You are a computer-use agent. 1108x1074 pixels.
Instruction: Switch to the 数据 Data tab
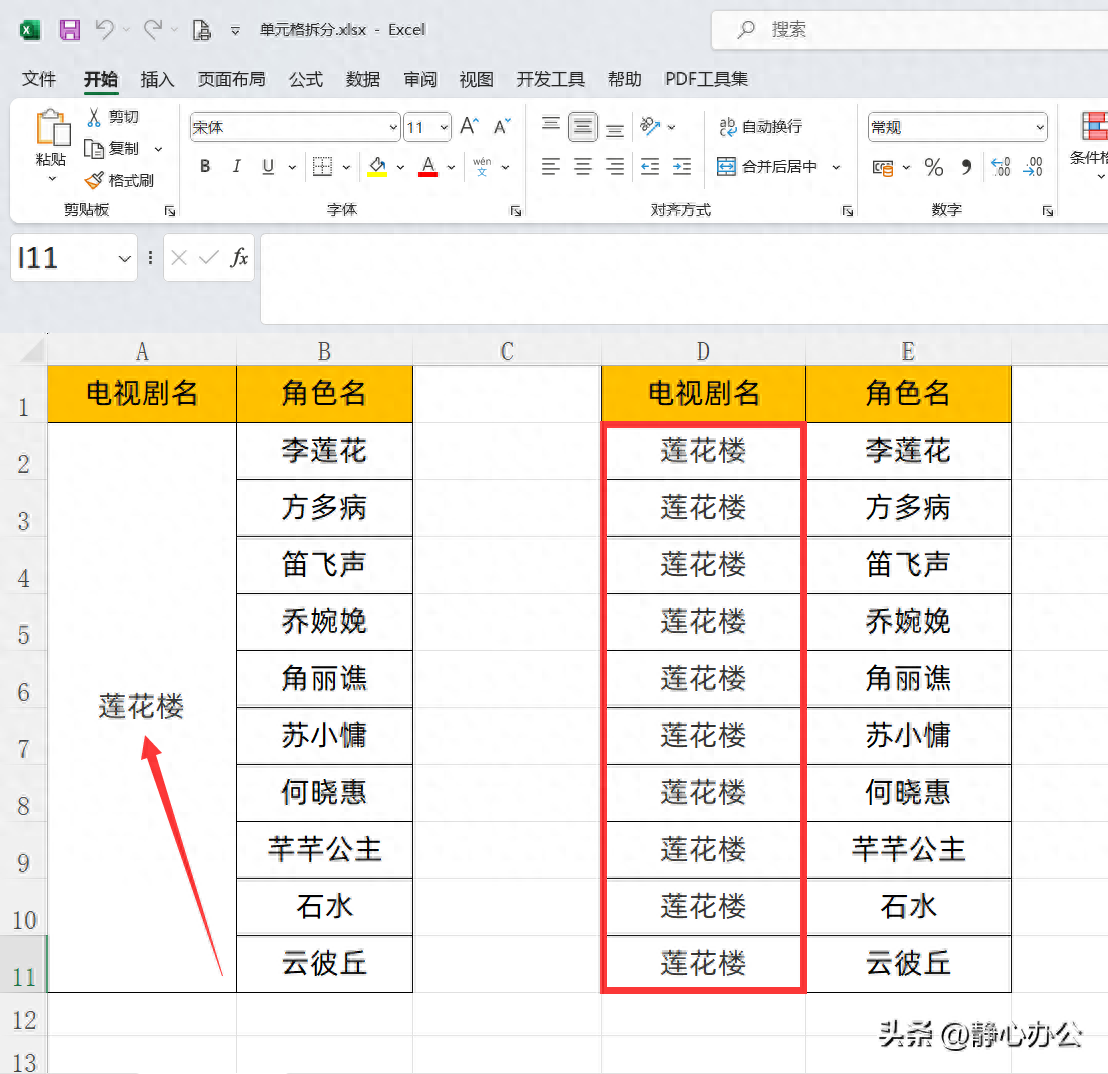pyautogui.click(x=363, y=79)
